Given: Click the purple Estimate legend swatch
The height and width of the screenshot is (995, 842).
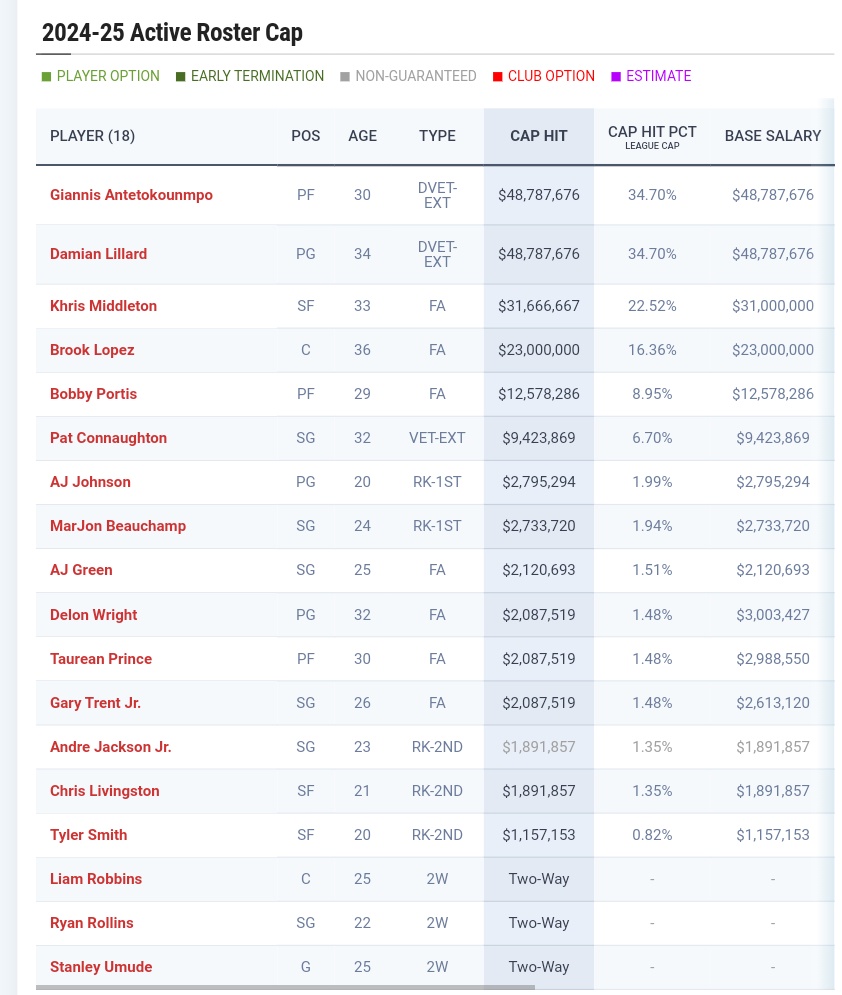Looking at the screenshot, I should (x=616, y=76).
